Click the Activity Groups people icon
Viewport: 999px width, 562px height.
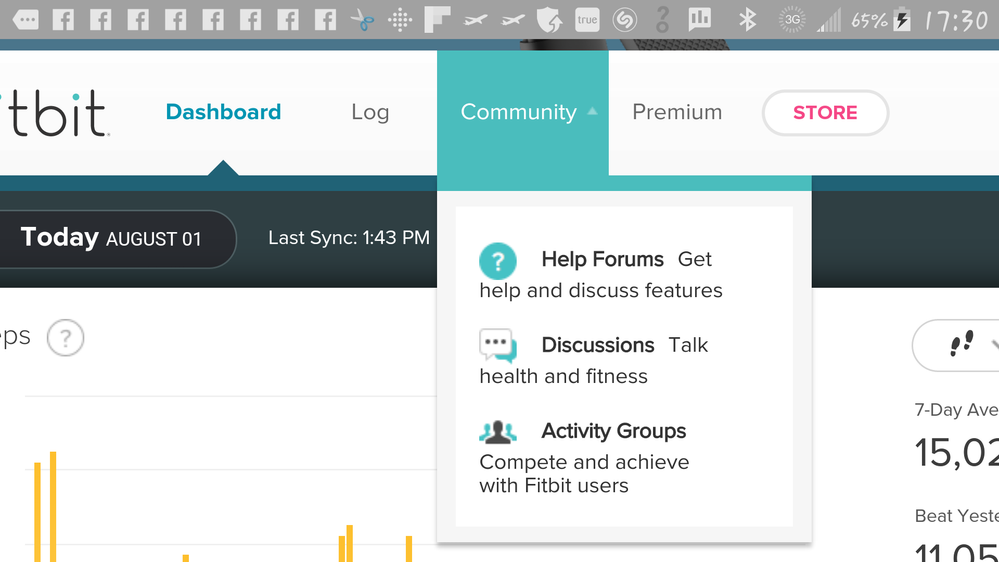click(x=498, y=432)
